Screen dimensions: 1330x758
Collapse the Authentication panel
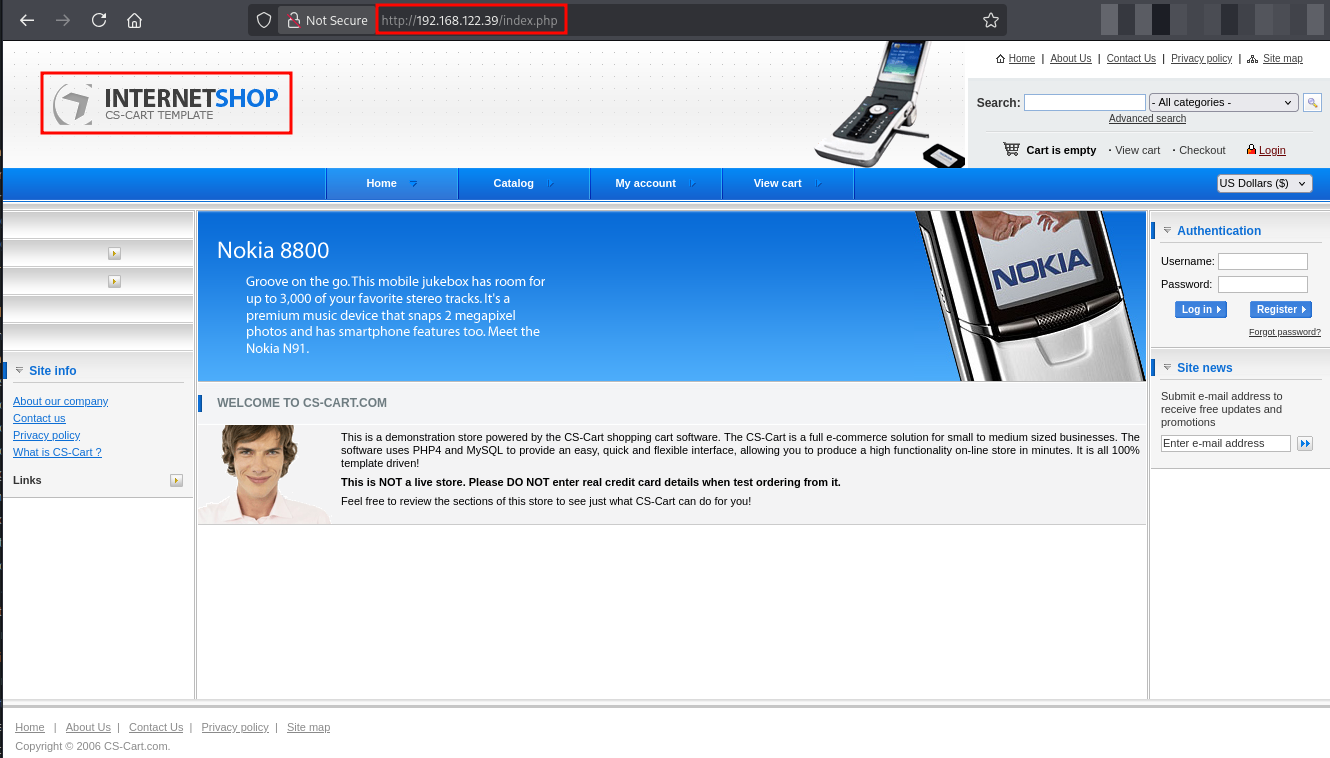1167,230
